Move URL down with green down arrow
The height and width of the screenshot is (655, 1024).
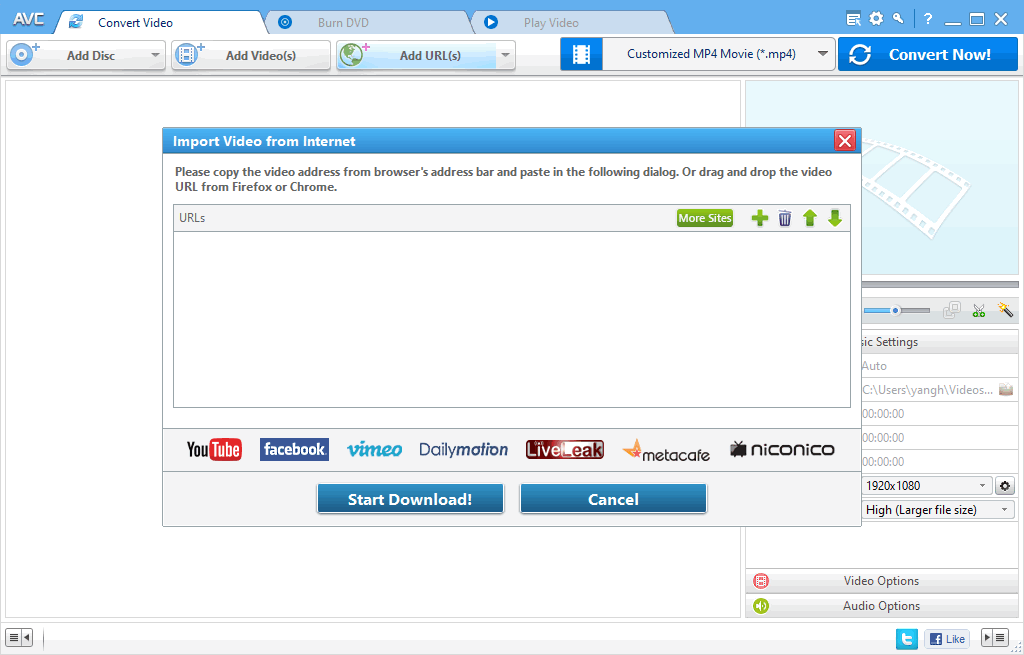pos(835,218)
